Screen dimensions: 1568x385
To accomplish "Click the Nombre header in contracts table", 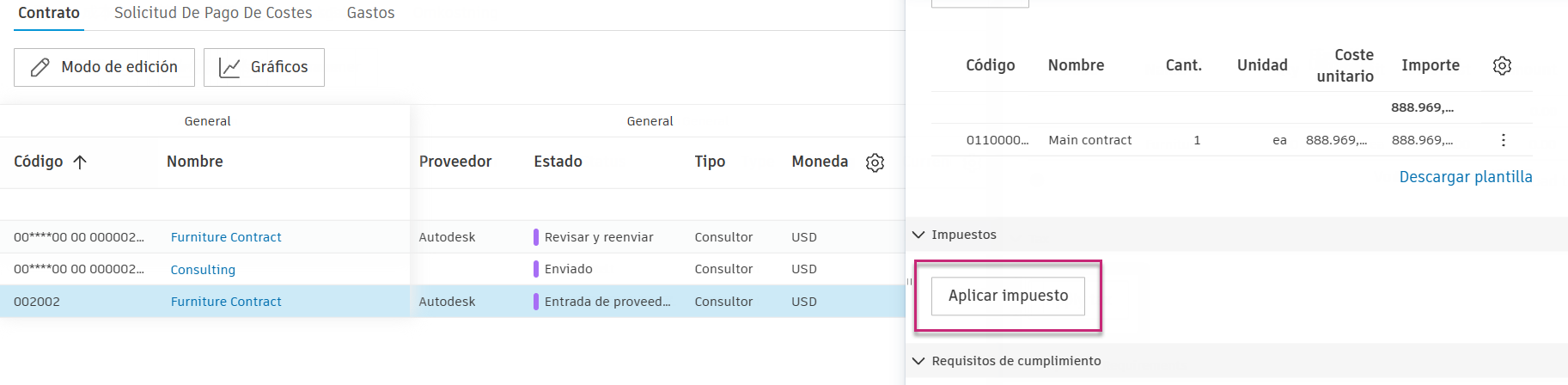I will 195,162.
